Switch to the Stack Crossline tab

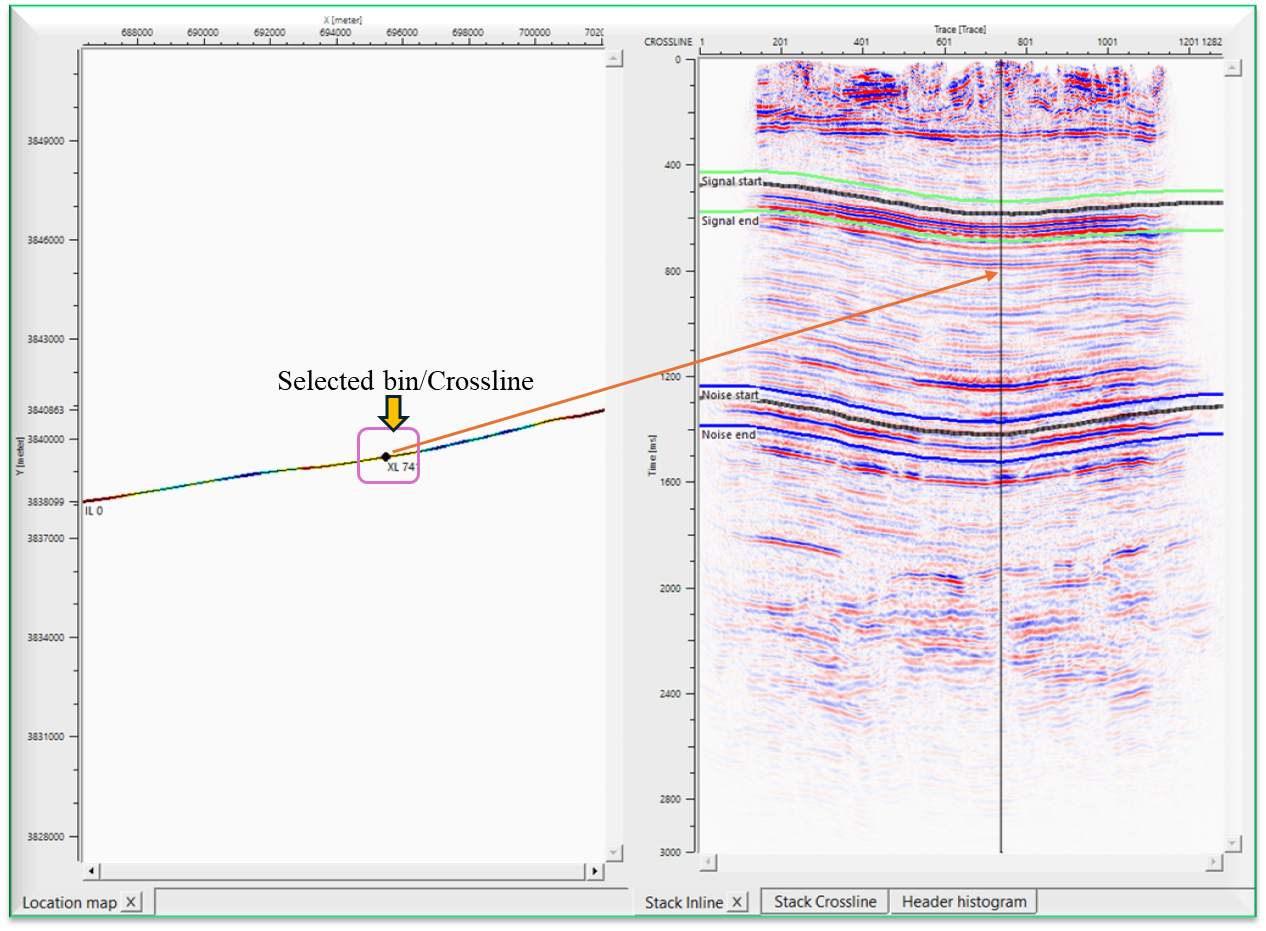point(825,901)
